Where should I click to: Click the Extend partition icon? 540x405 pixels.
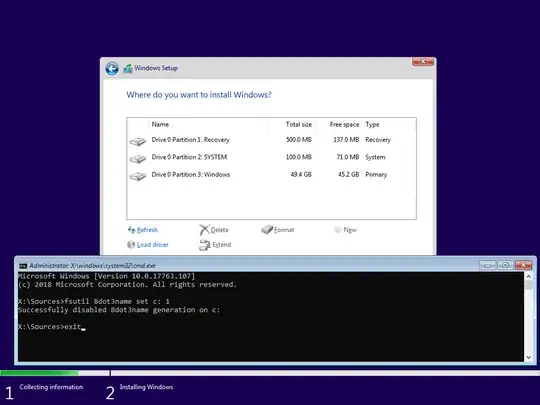205,245
